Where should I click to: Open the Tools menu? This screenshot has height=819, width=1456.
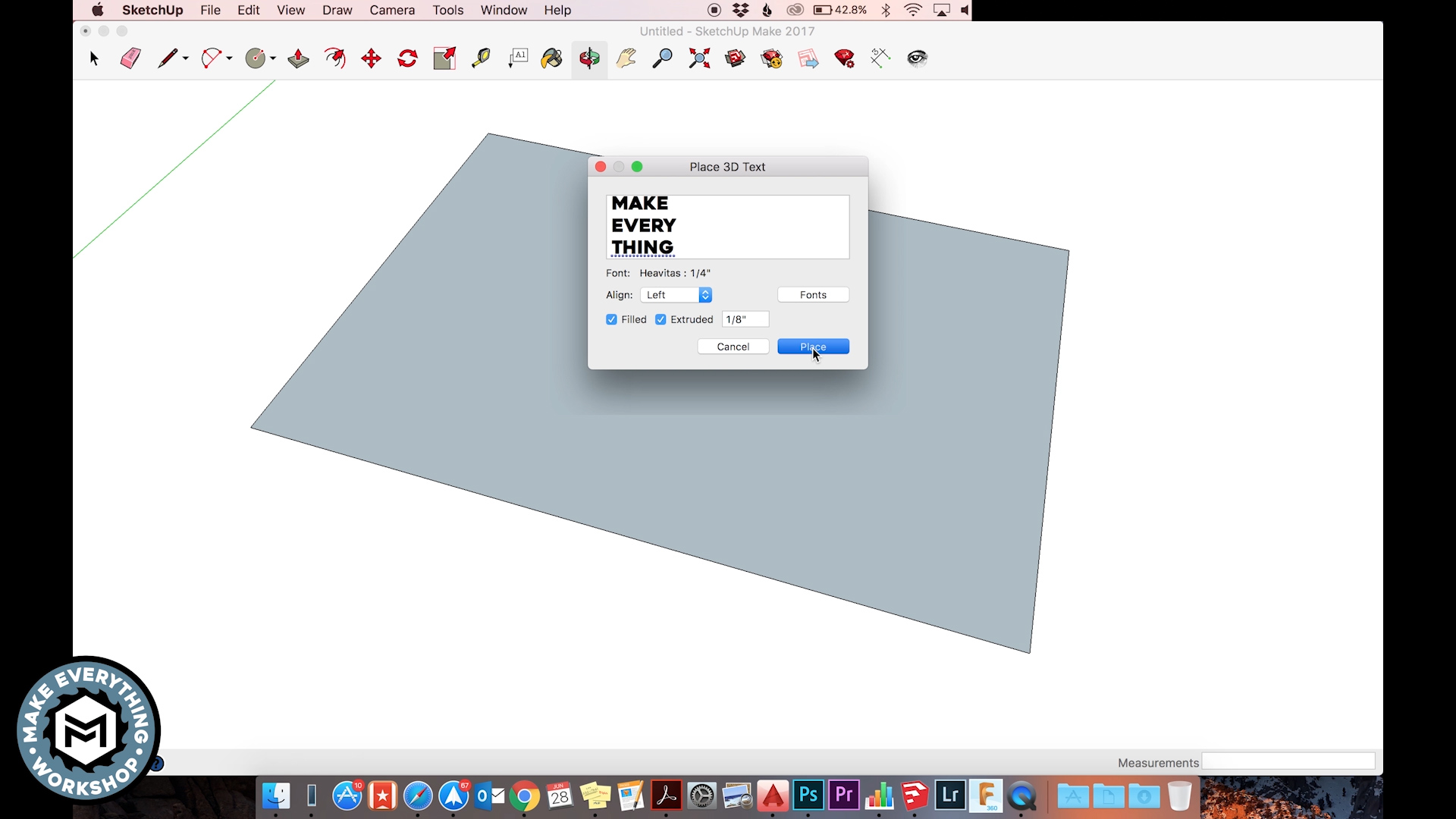[x=448, y=10]
